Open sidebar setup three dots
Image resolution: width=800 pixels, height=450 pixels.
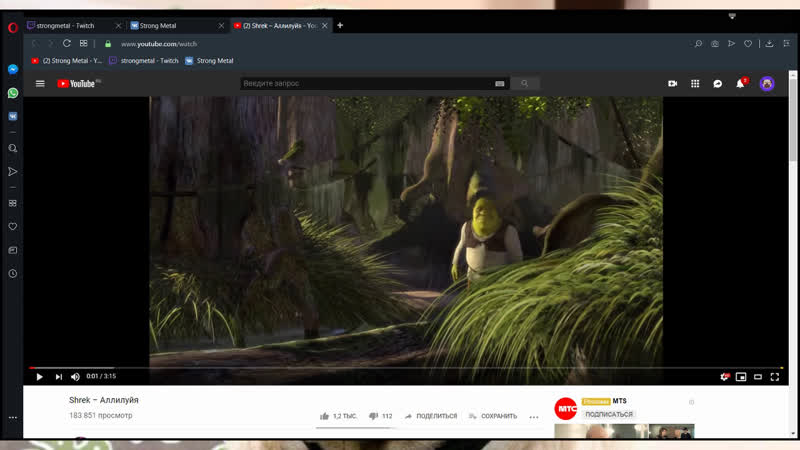[13, 417]
